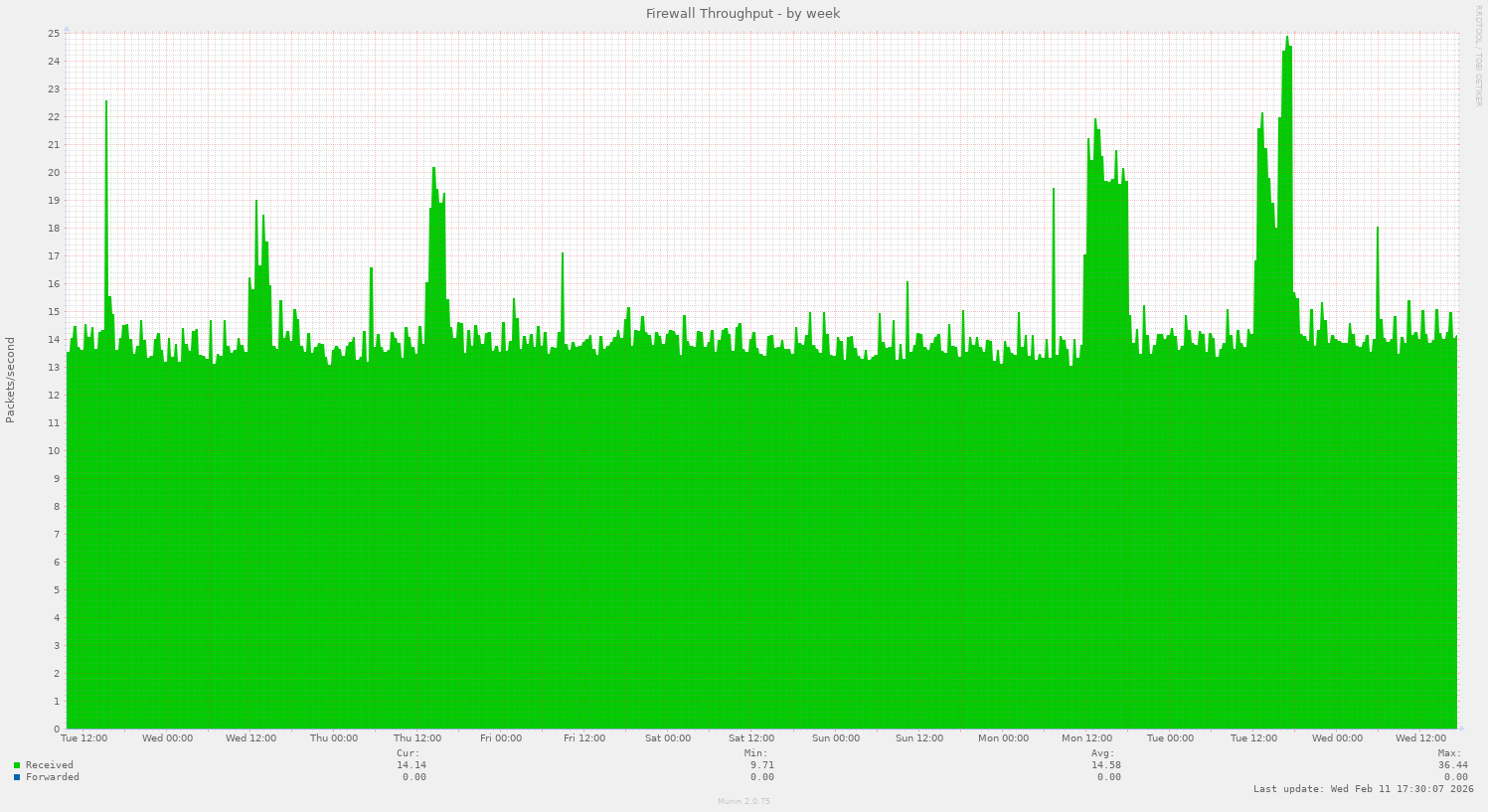1488x812 pixels.
Task: Click the Cur value 14.14
Action: [412, 765]
